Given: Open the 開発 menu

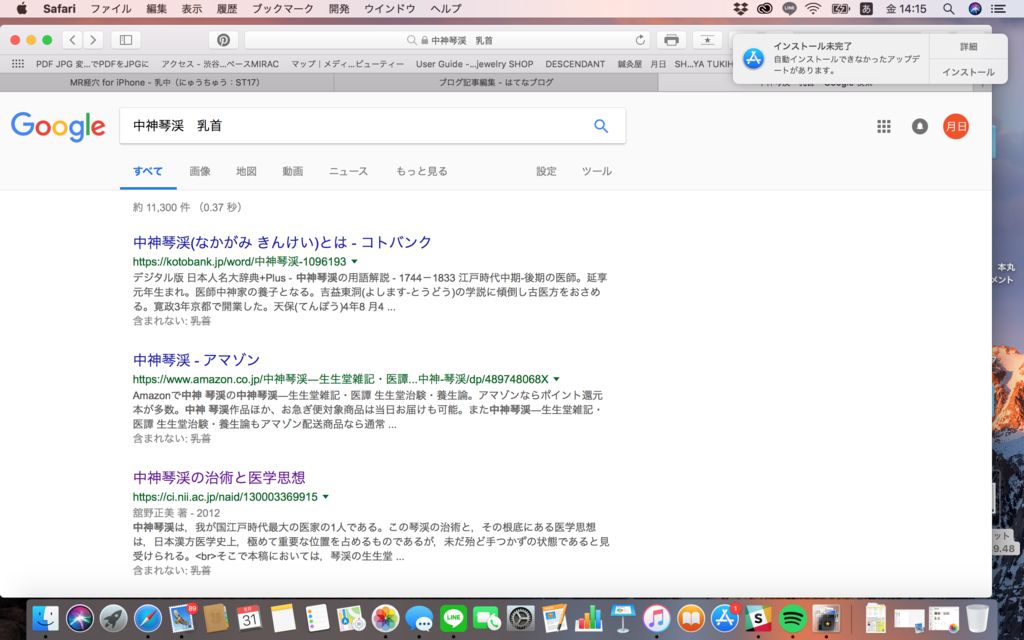Looking at the screenshot, I should (339, 8).
